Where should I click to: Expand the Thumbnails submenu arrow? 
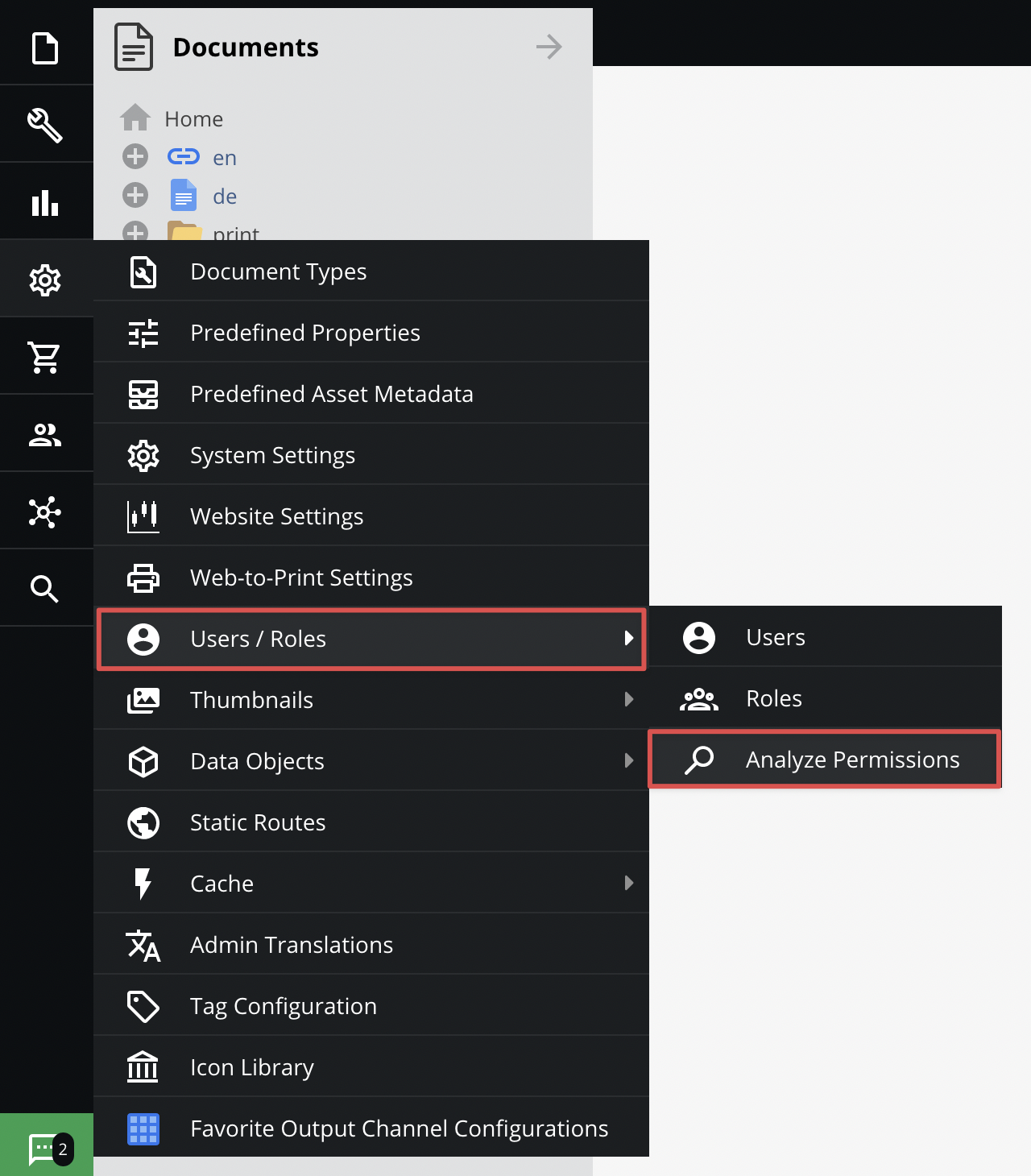coord(628,699)
